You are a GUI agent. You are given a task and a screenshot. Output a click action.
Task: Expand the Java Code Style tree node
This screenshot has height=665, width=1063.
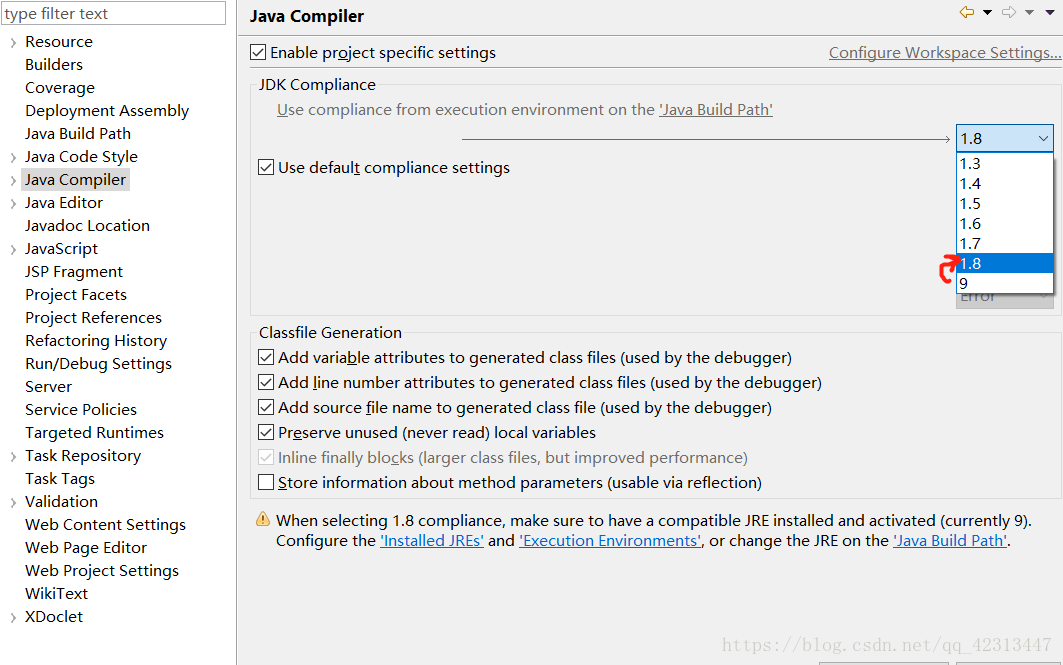tap(13, 157)
